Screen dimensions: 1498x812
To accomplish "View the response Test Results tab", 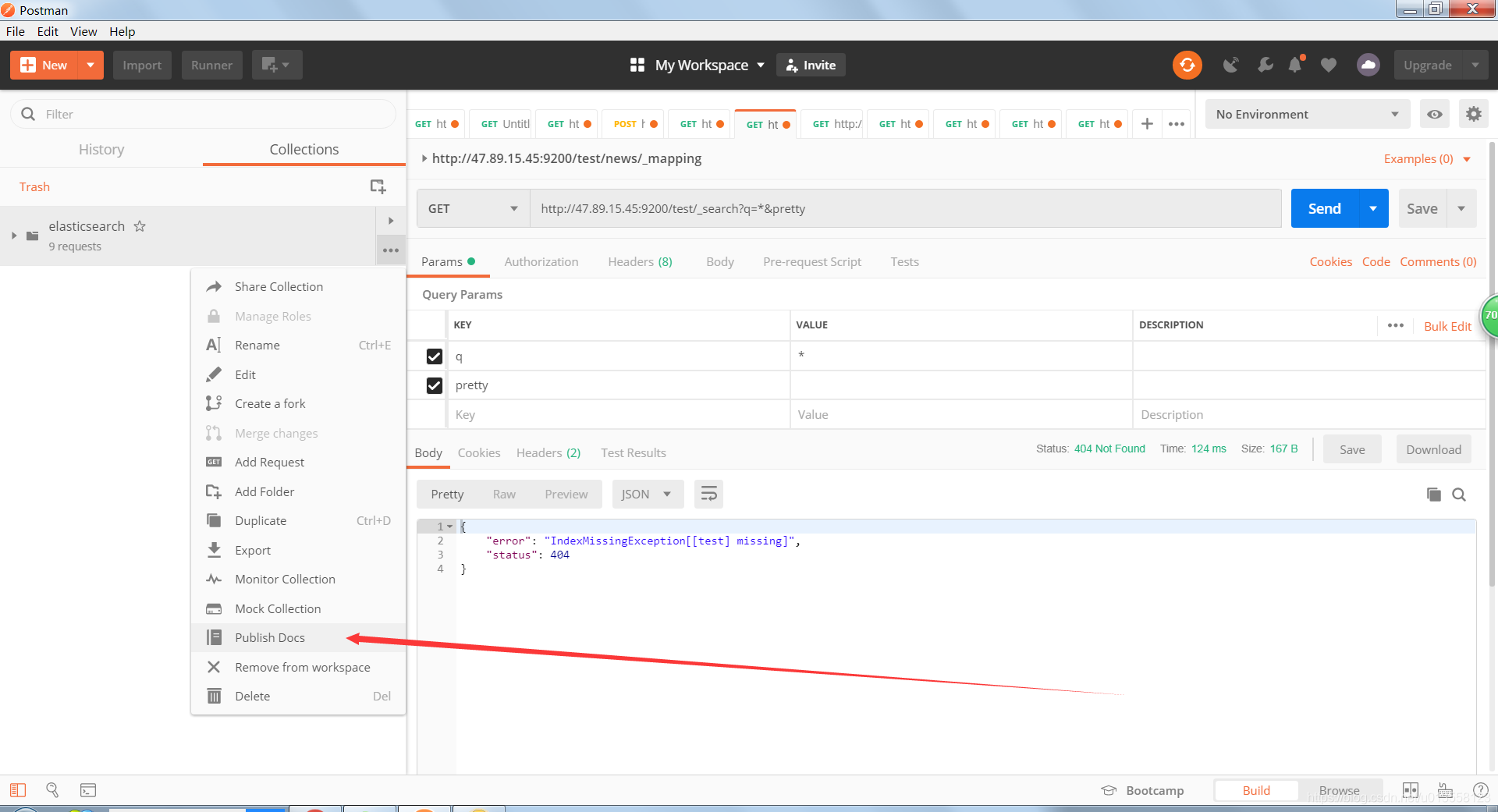I will point(633,452).
